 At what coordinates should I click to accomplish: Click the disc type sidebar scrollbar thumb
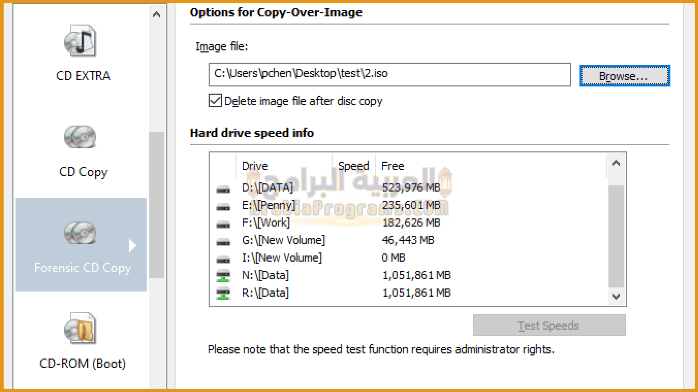pos(156,205)
